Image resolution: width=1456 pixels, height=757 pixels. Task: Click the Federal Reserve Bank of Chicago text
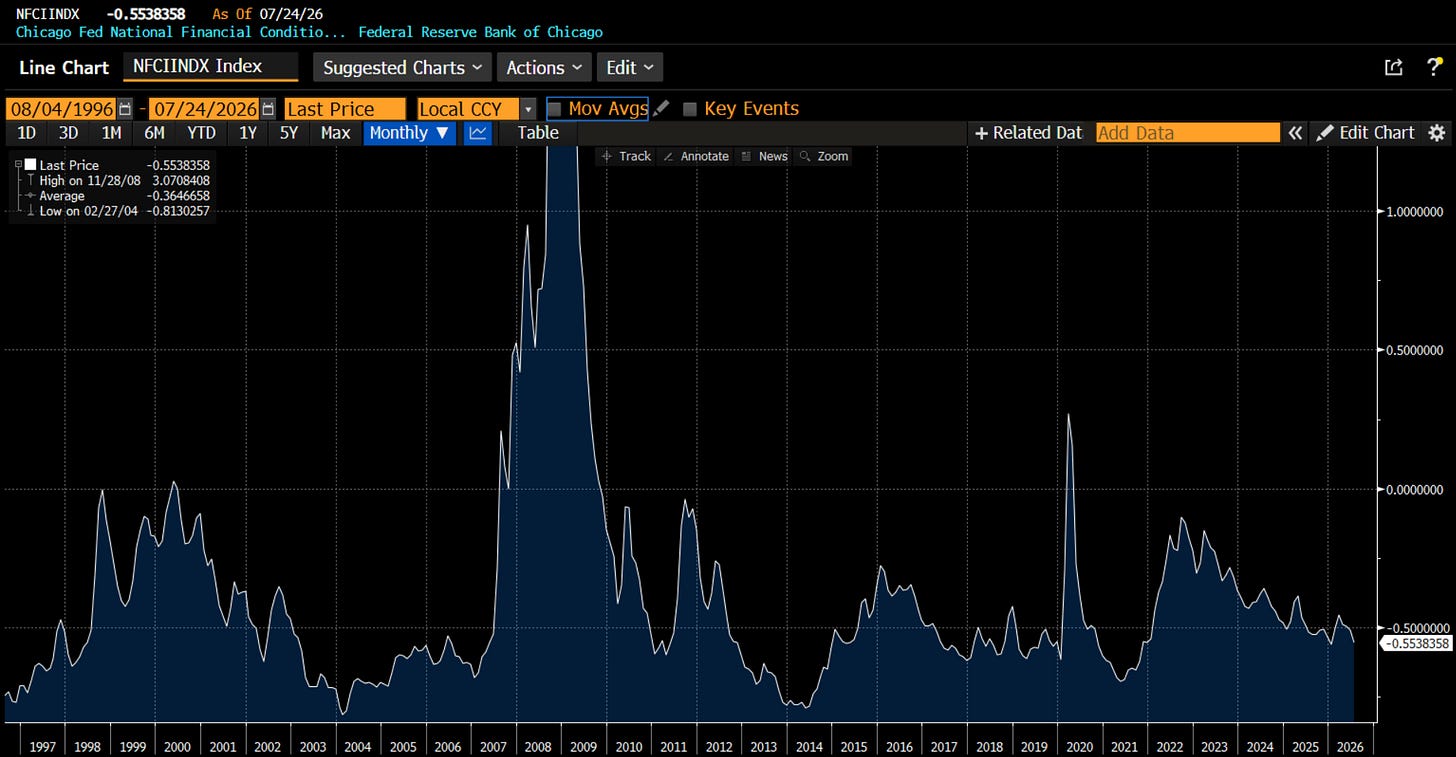pyautogui.click(x=480, y=32)
